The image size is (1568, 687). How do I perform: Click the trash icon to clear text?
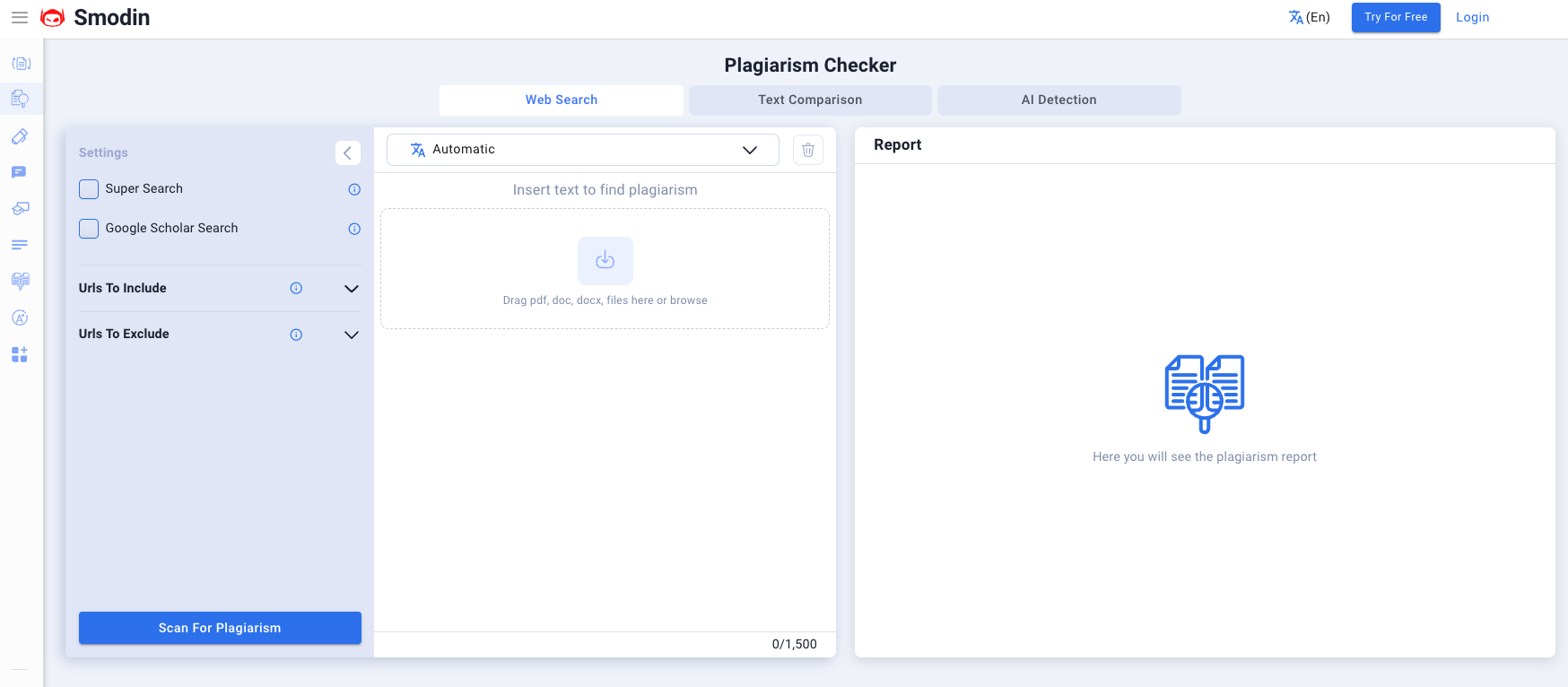808,150
